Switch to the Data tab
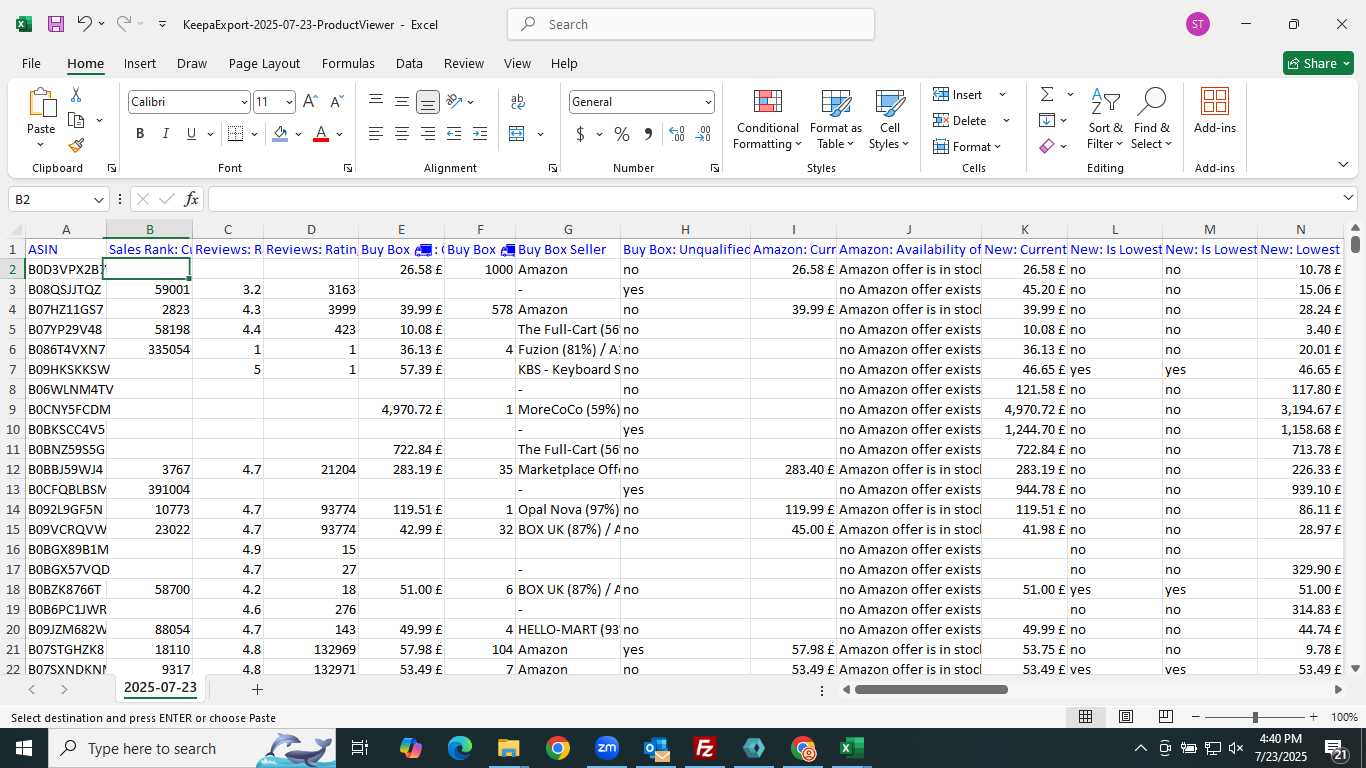Image resolution: width=1366 pixels, height=768 pixels. (x=409, y=63)
